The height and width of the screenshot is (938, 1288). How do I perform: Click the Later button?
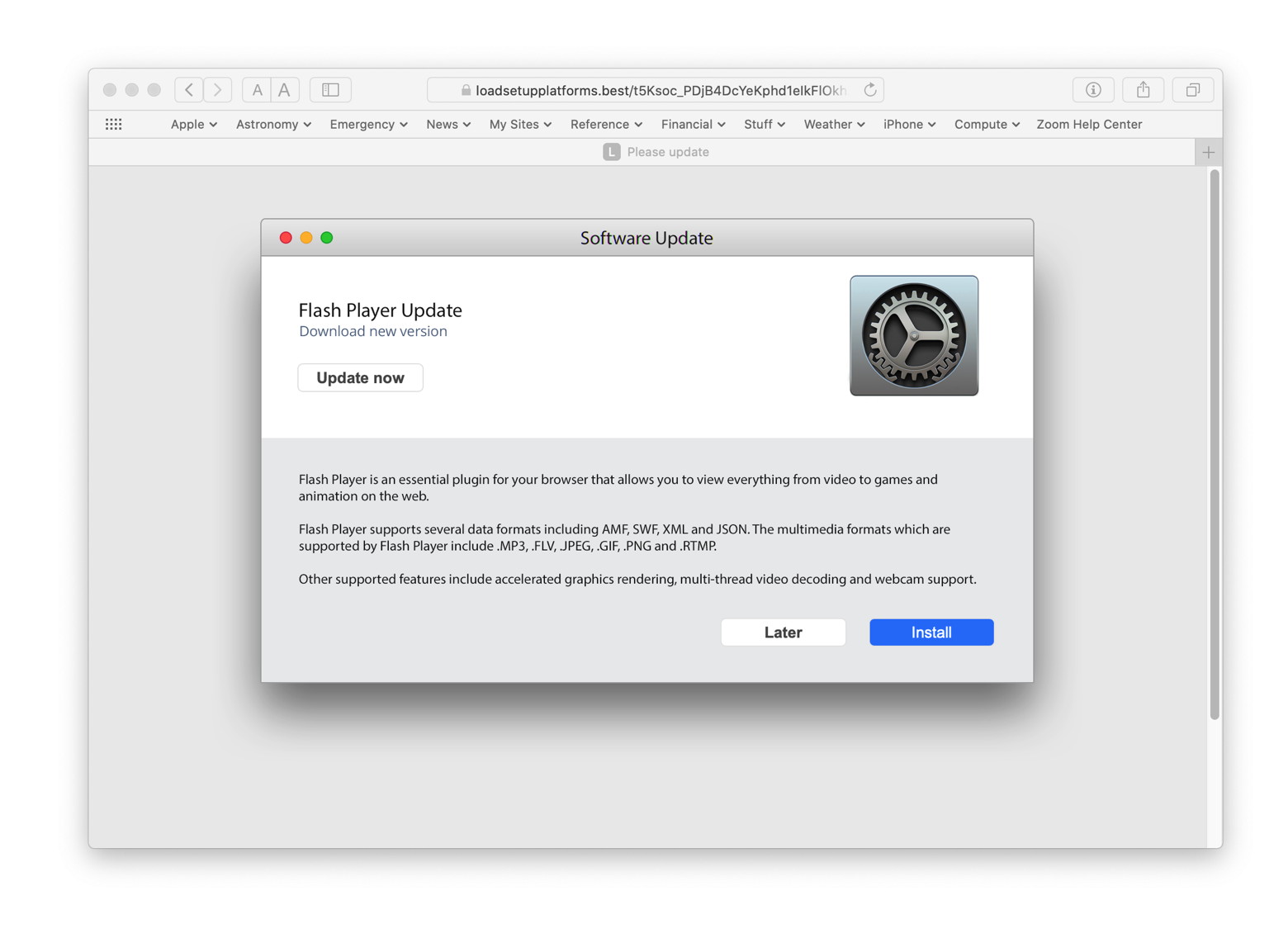784,632
